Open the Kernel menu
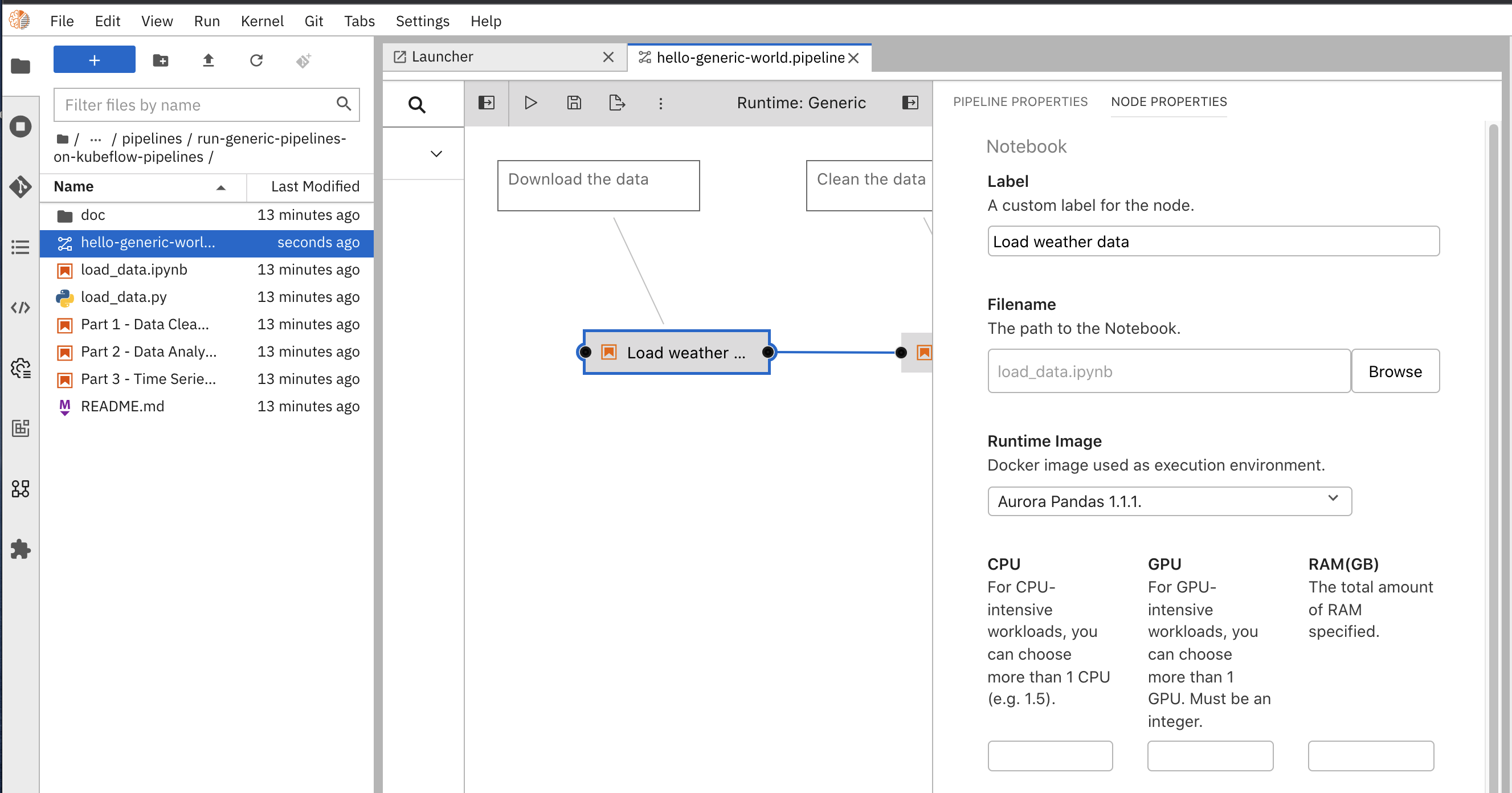Screen dimensions: 1512x793 pos(263,21)
